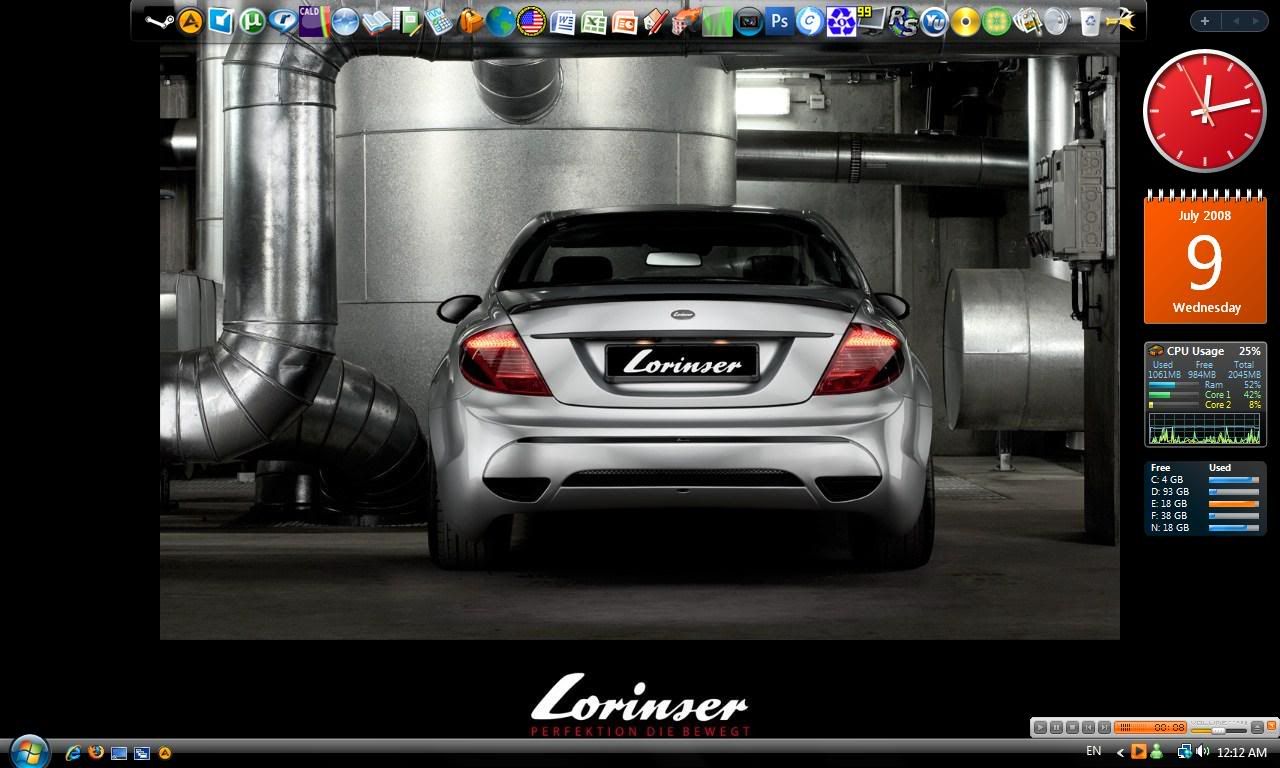1280x768 pixels.
Task: Launch Firefox from Quick Launch
Action: (x=96, y=752)
